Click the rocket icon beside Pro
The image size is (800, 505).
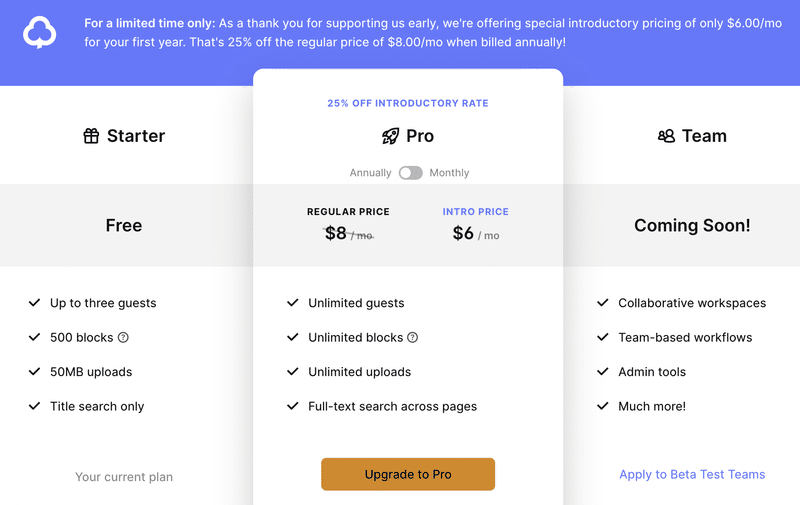pos(391,136)
